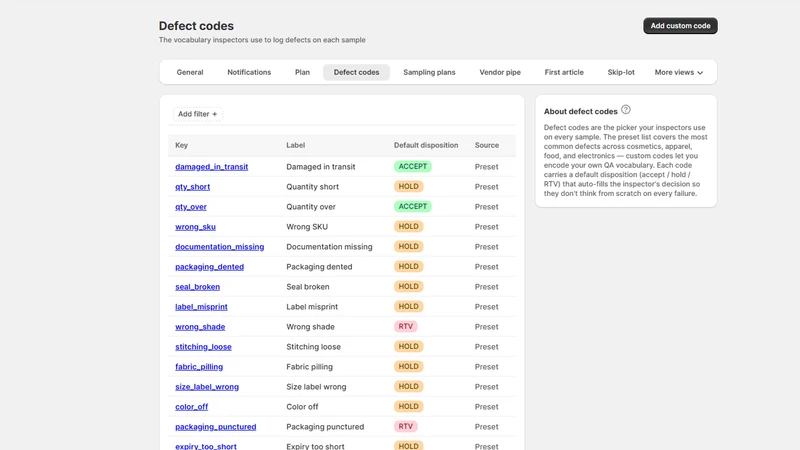Viewport: 800px width, 450px height.
Task: Click the Stitching loose label cell
Action: pos(313,347)
